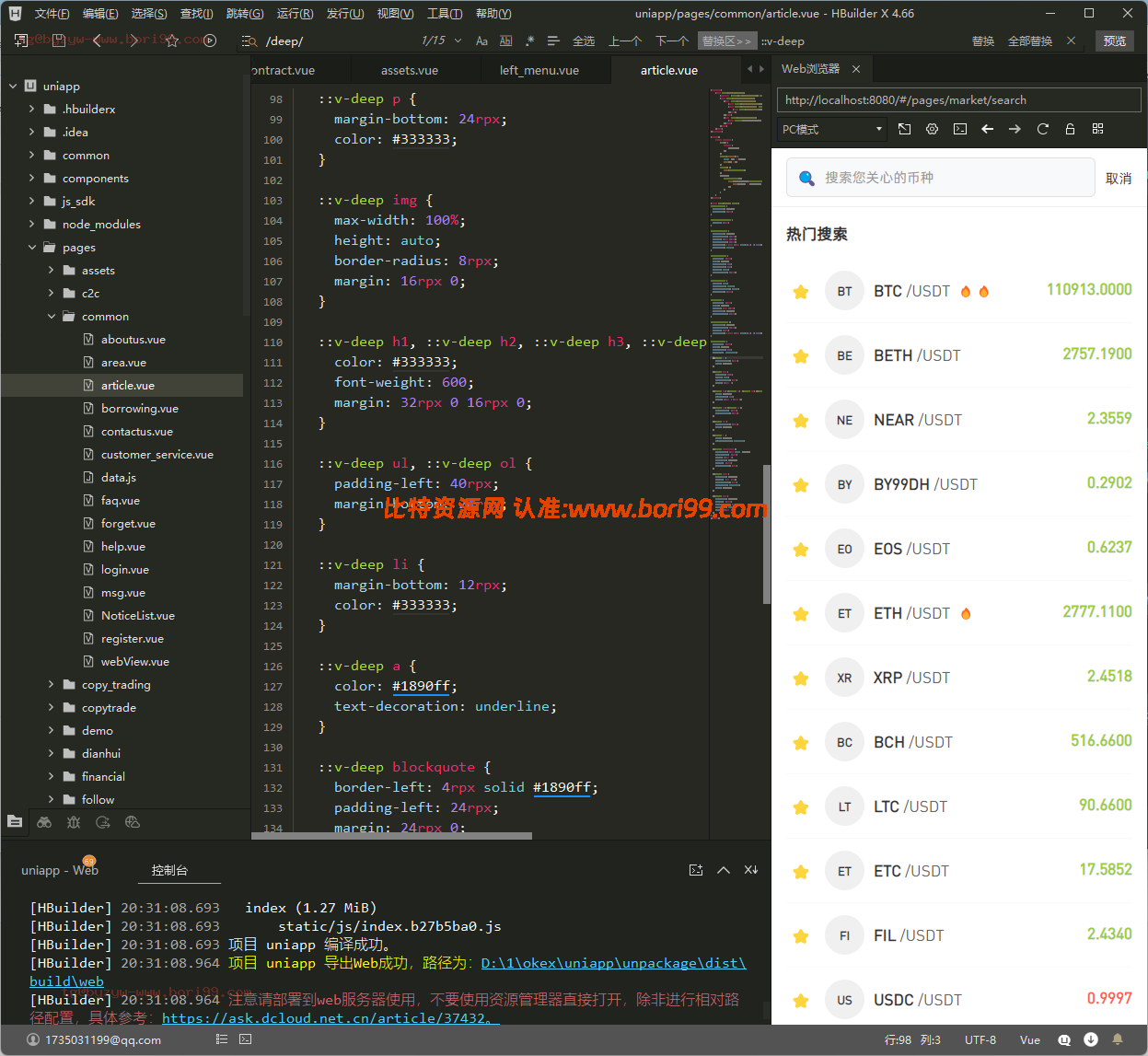Toggle favorite star for XRP /USDT
Screen dimensions: 1148x1056
[801, 679]
